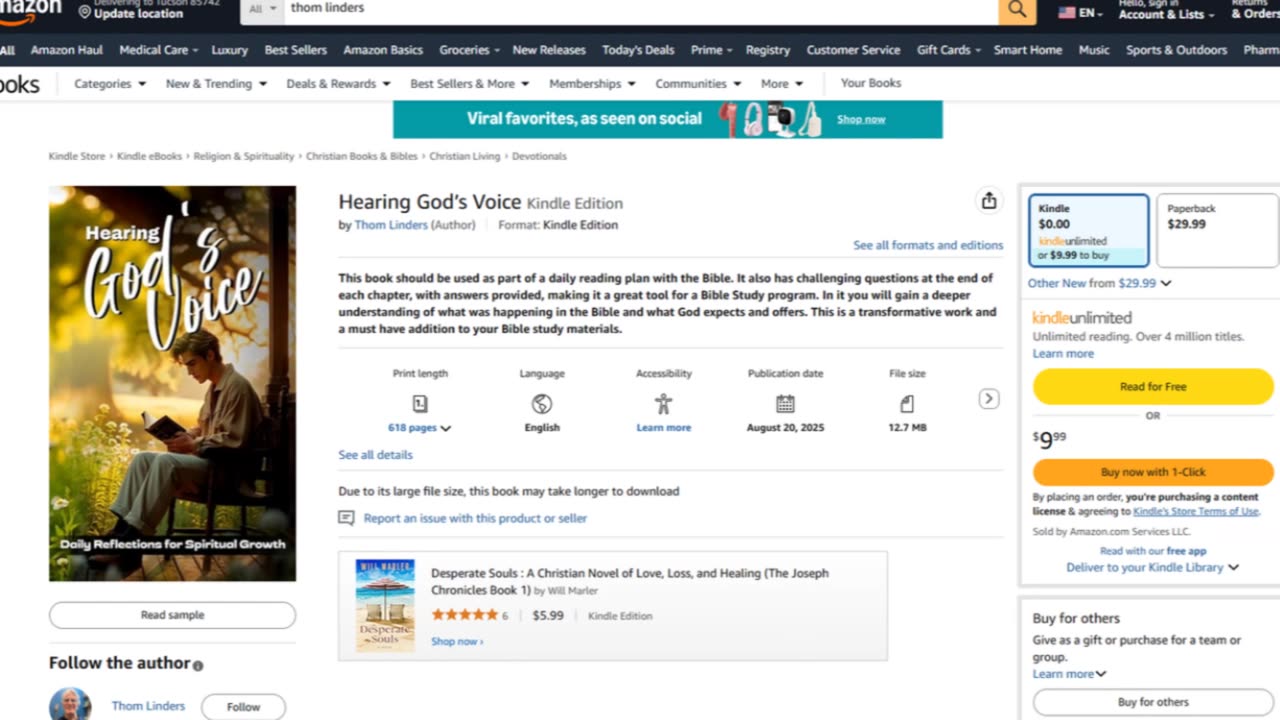Click Viral favorites banner Shop now
The width and height of the screenshot is (1280, 720).
(861, 119)
